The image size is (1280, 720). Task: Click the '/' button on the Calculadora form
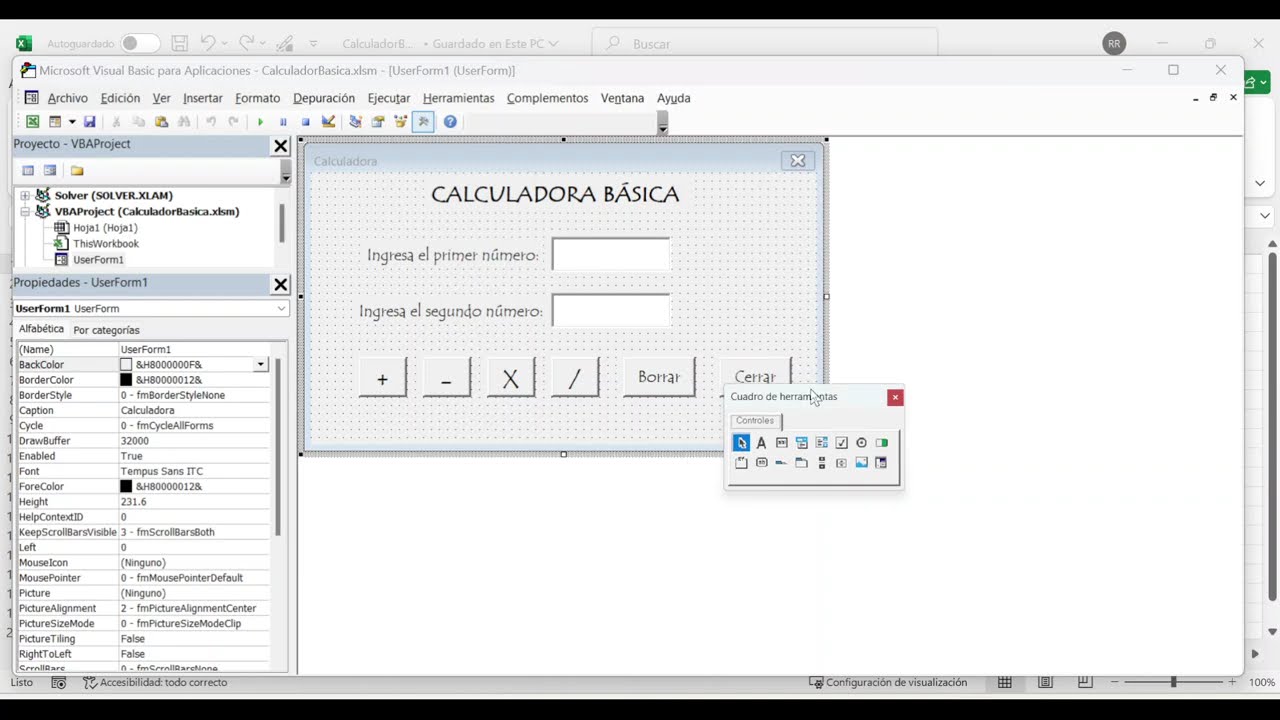click(575, 378)
